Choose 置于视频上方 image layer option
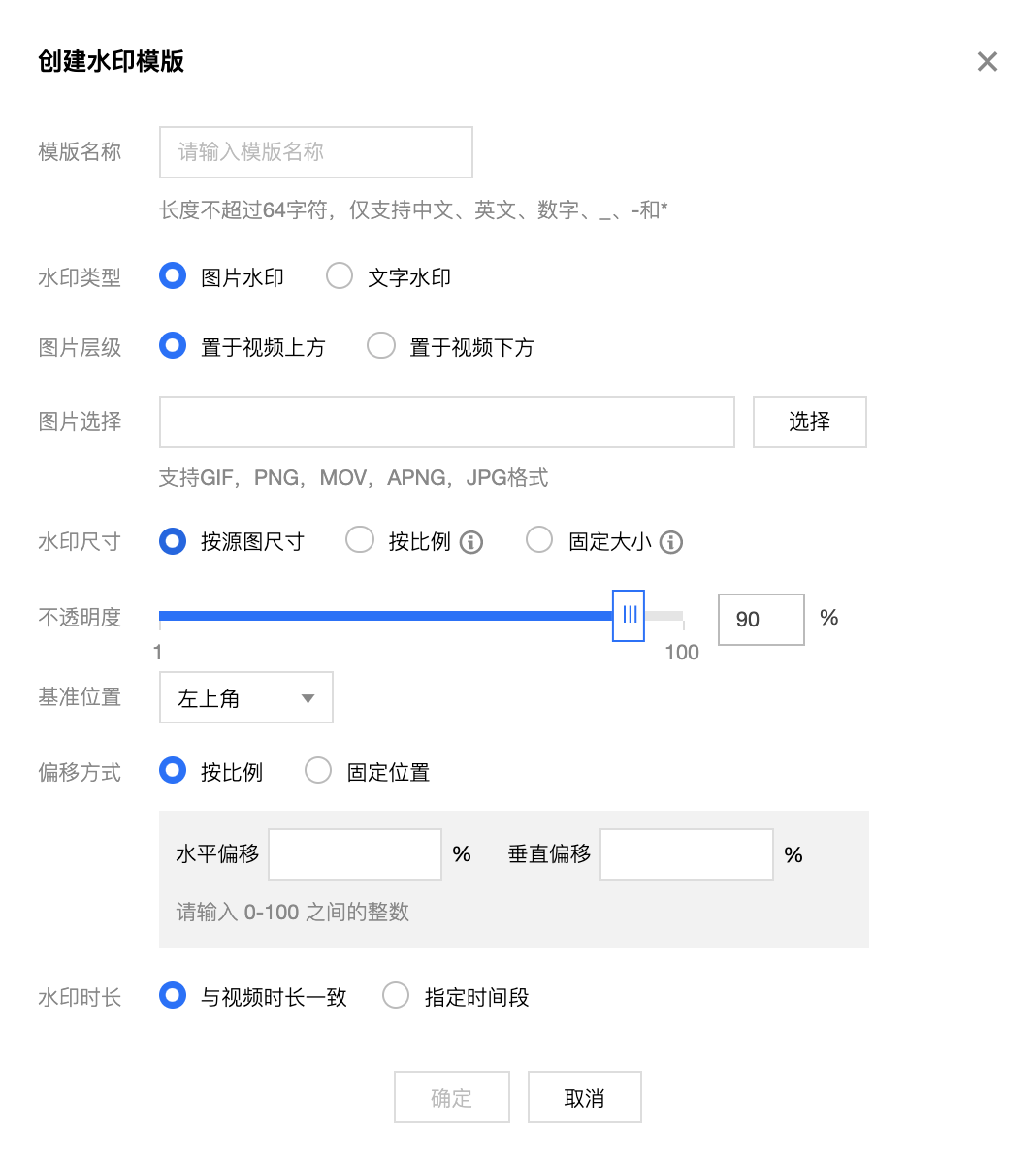1036x1156 pixels. pyautogui.click(x=173, y=346)
